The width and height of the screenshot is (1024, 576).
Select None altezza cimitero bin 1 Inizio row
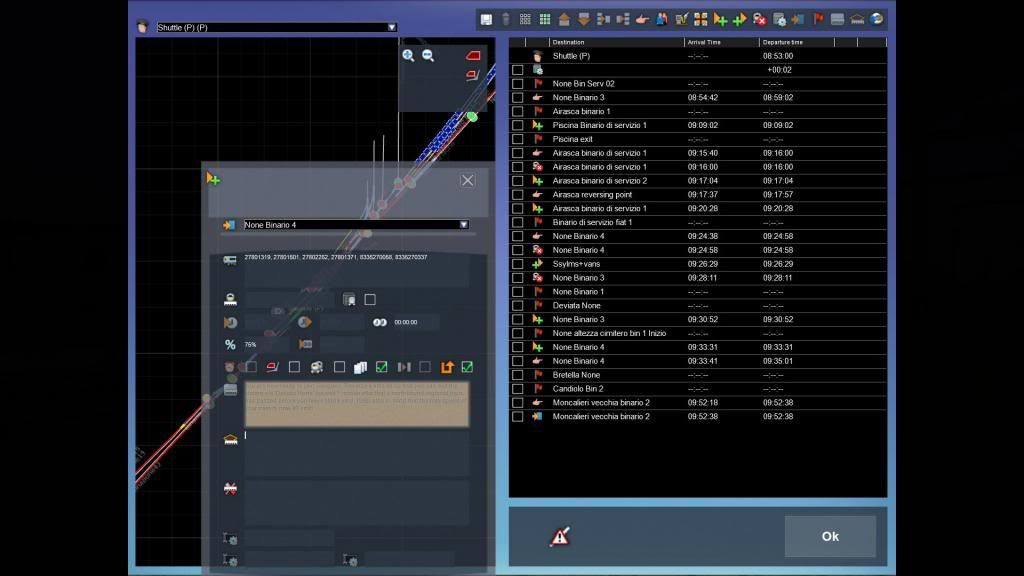point(697,334)
